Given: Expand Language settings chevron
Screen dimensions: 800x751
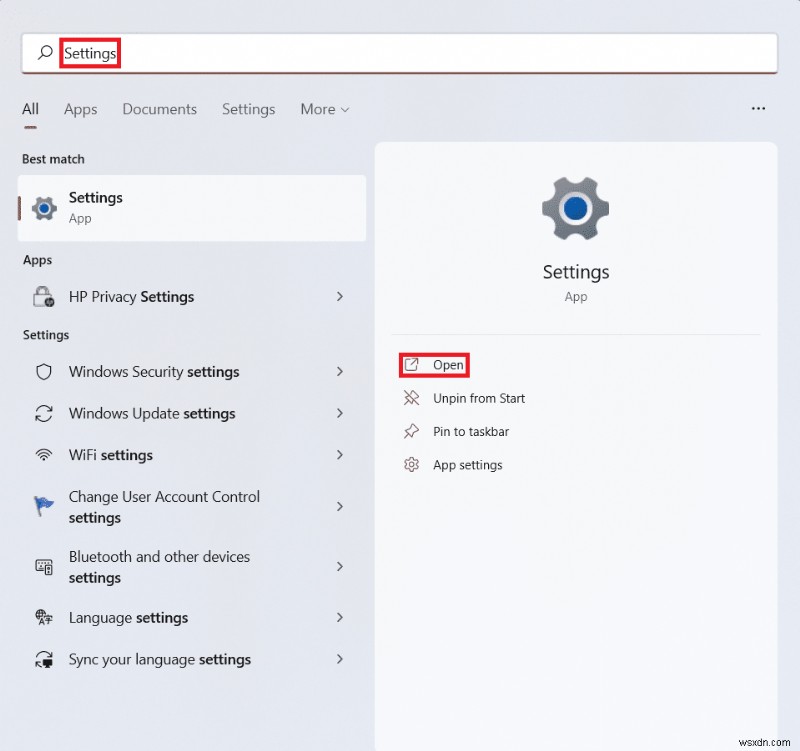Looking at the screenshot, I should click(340, 617).
